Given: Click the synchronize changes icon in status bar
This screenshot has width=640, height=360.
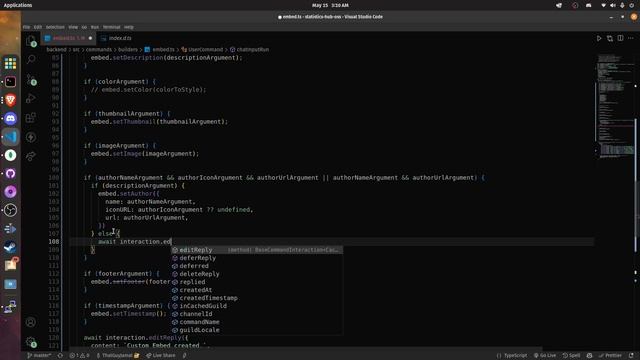Looking at the screenshot, I should [60, 356].
